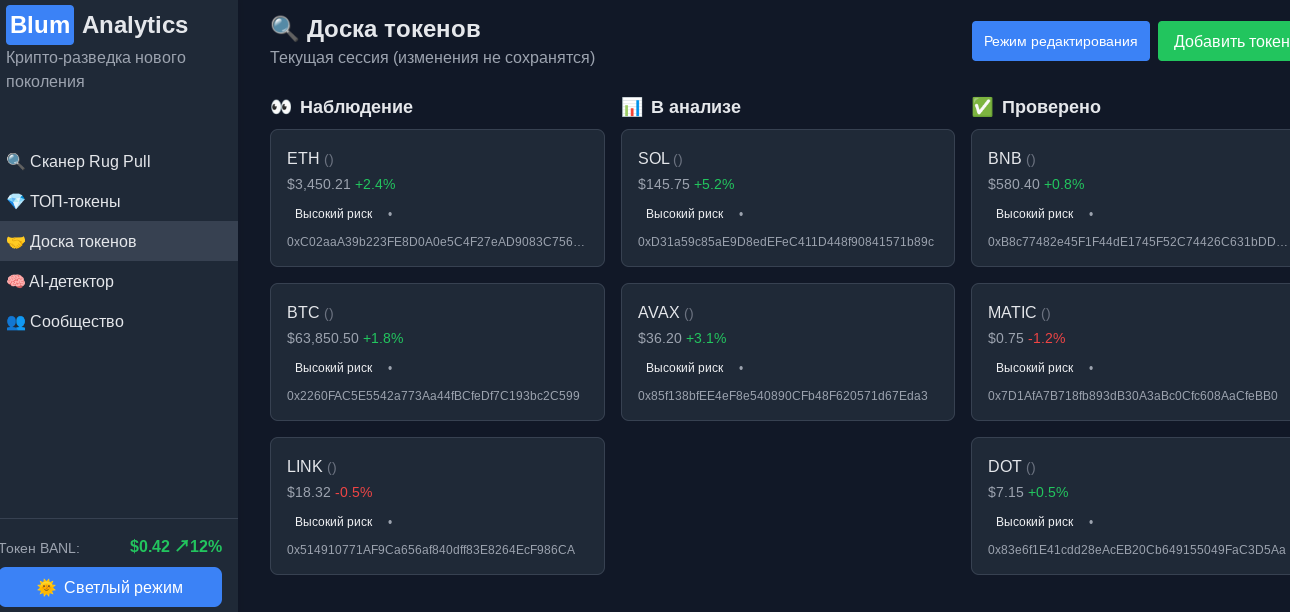Click the Добавить токен button

pos(1224,41)
